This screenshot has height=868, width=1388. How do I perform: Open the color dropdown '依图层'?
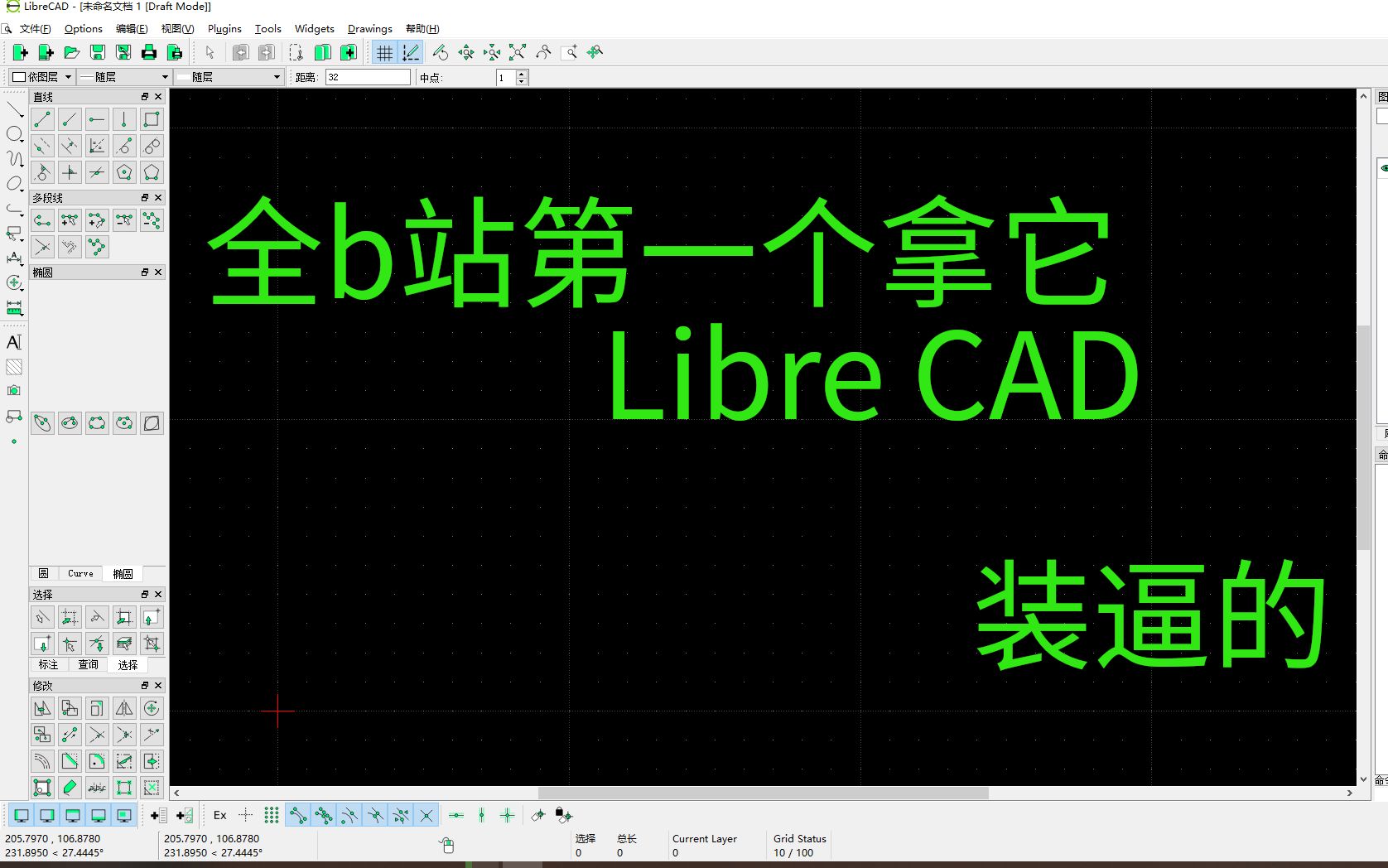tap(41, 77)
